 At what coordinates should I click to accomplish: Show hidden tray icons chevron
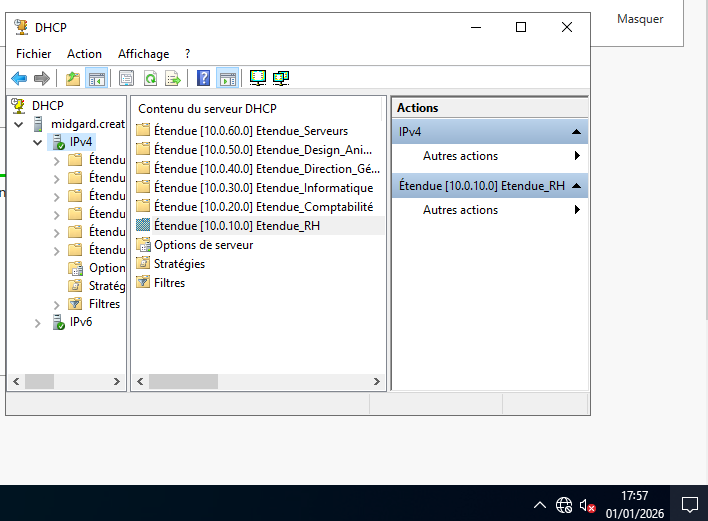pyautogui.click(x=540, y=505)
